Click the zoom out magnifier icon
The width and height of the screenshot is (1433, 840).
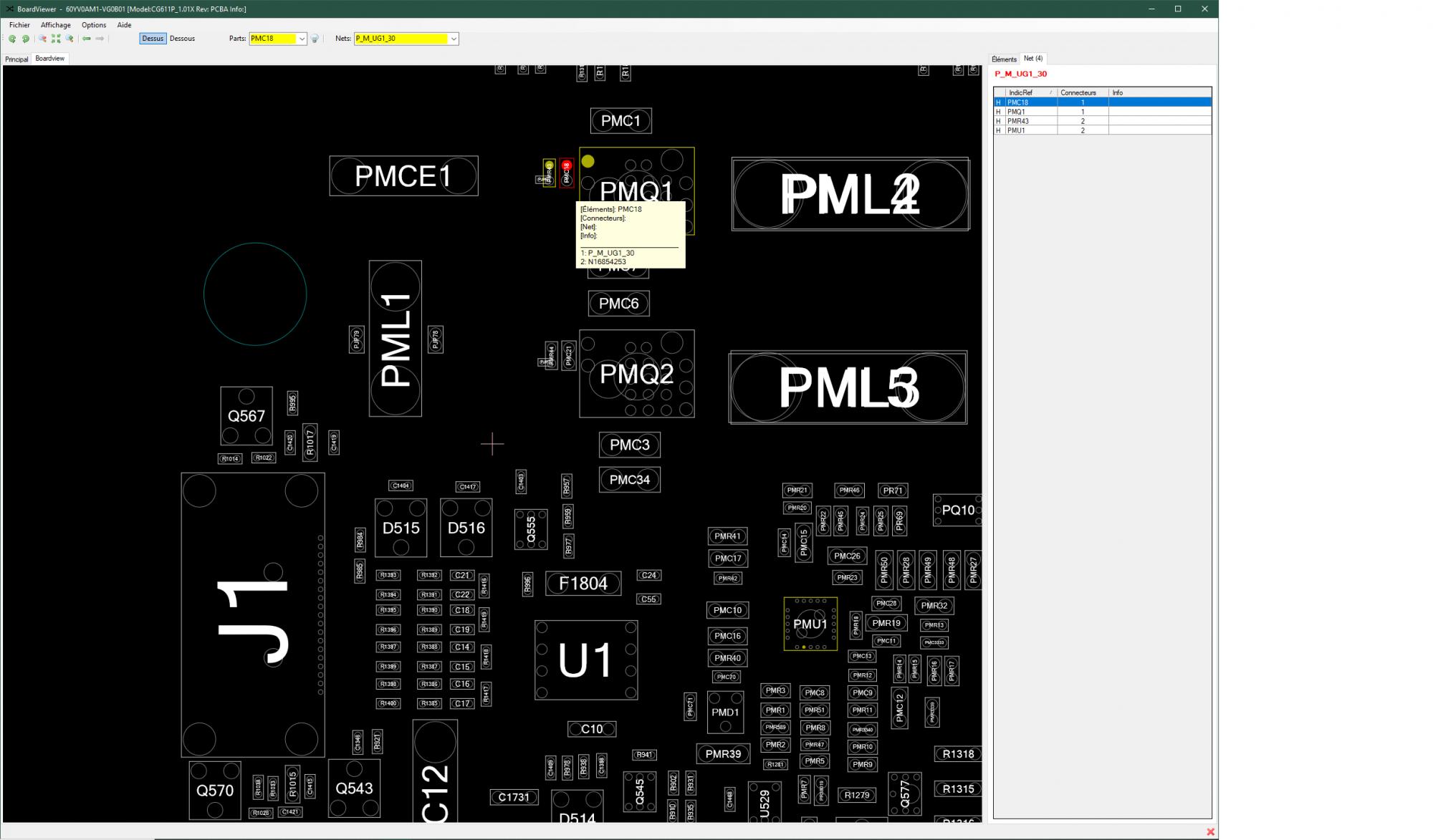[43, 39]
